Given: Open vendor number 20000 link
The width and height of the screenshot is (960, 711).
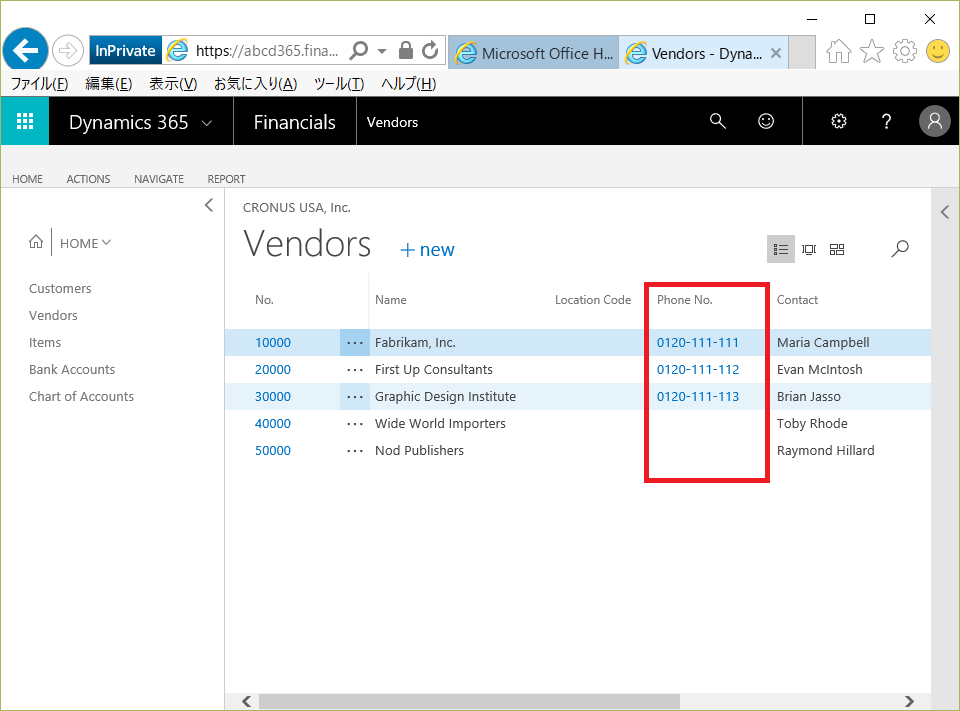Looking at the screenshot, I should pyautogui.click(x=272, y=370).
